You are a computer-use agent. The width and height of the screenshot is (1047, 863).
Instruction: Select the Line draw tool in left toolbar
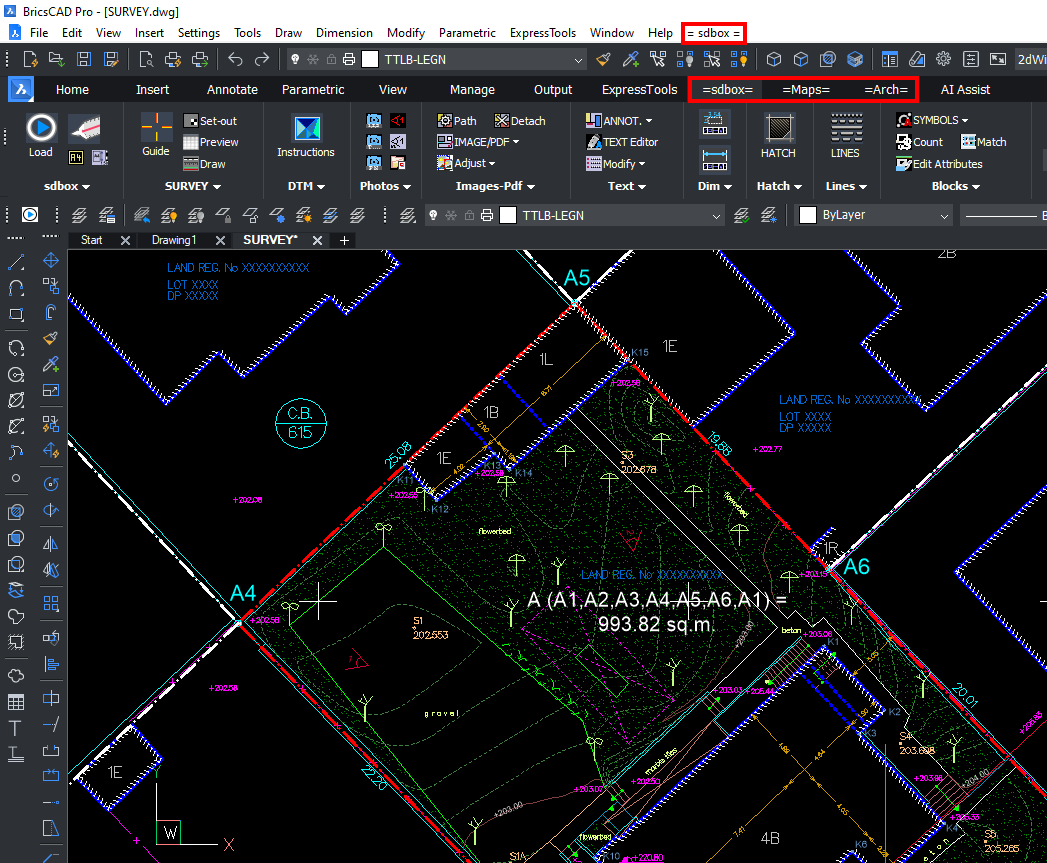tap(16, 261)
